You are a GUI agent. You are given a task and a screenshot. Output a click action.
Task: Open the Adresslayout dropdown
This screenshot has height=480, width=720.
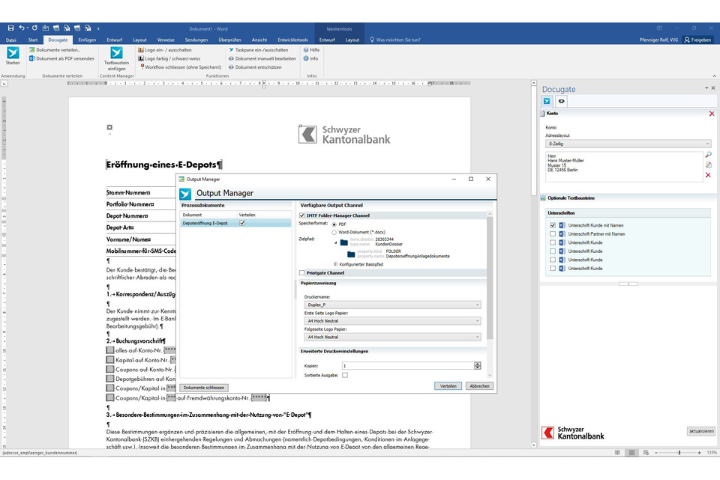(628, 144)
